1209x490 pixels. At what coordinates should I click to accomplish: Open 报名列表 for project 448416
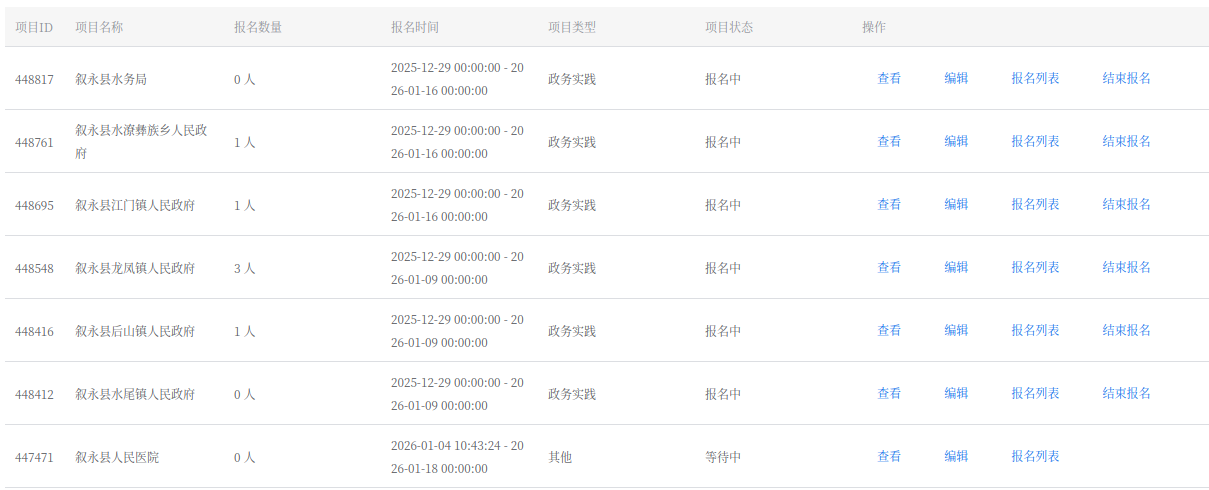click(x=1035, y=330)
